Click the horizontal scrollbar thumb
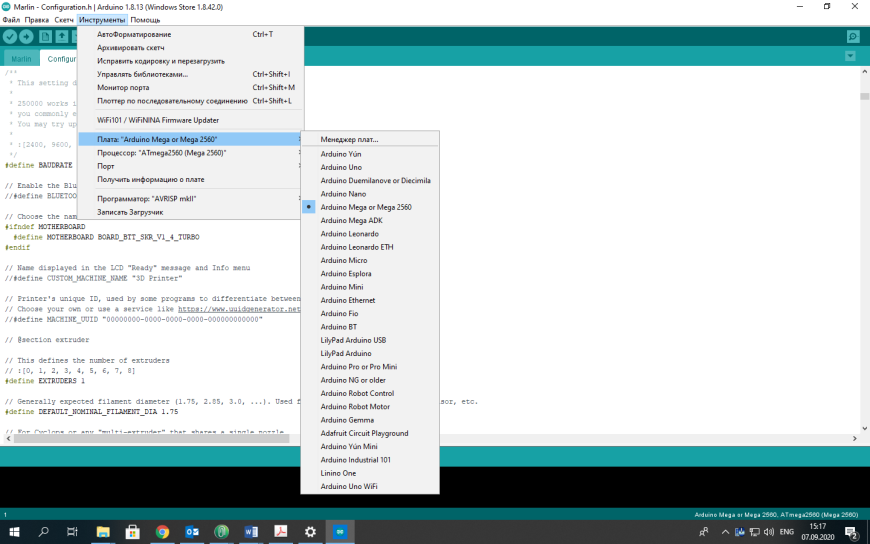870x544 pixels. click(x=151, y=439)
